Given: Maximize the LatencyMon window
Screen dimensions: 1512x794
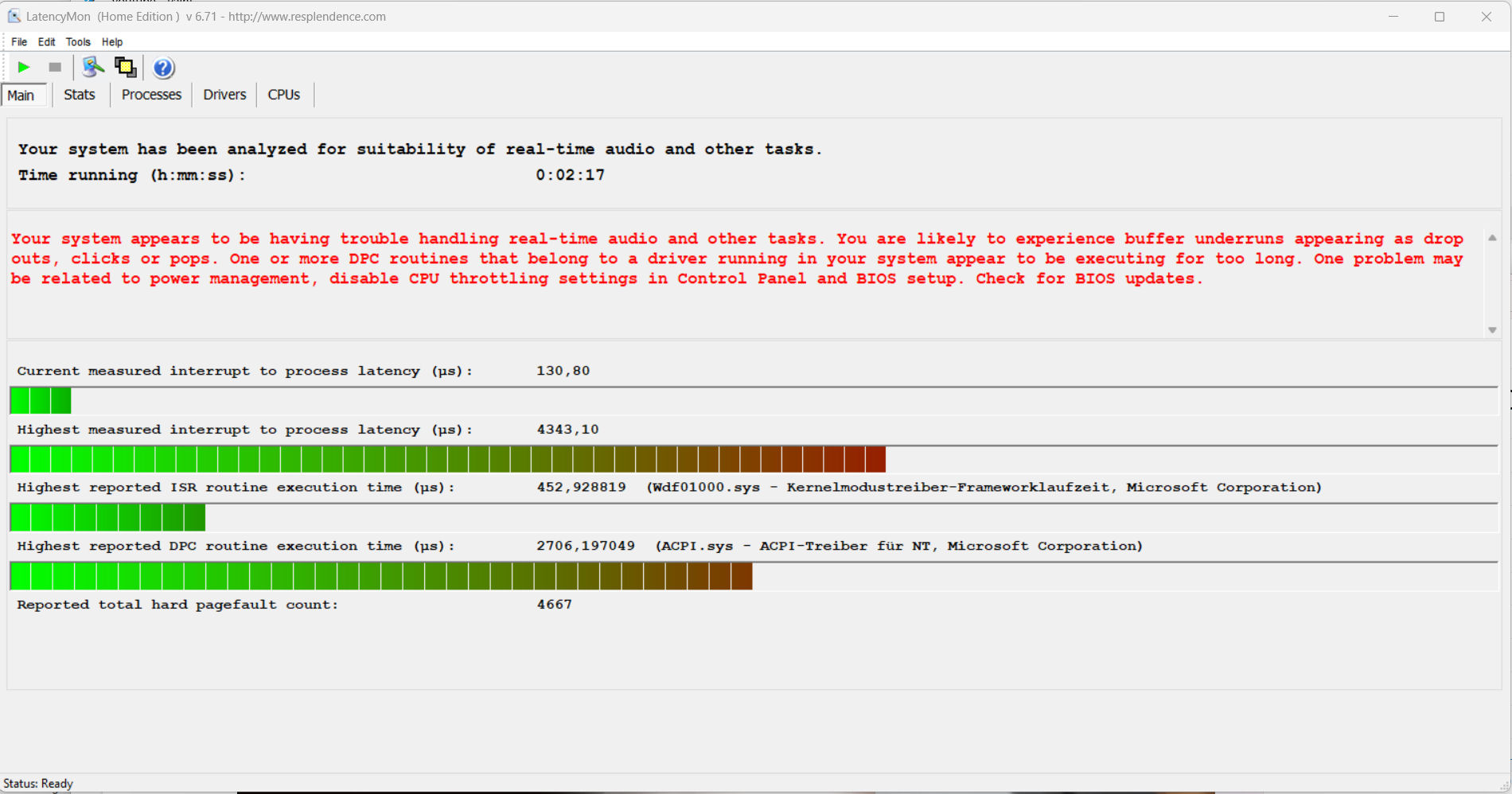Looking at the screenshot, I should click(x=1440, y=17).
